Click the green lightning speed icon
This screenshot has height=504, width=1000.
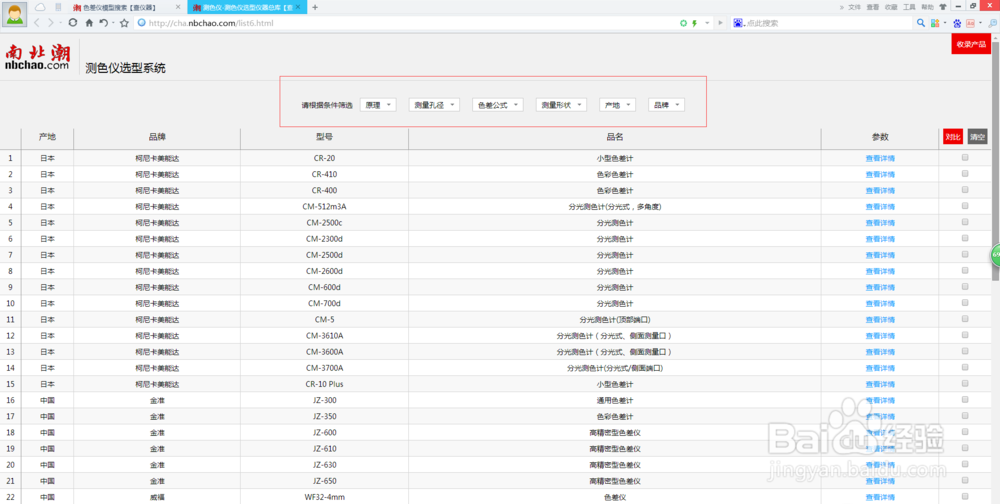point(695,23)
